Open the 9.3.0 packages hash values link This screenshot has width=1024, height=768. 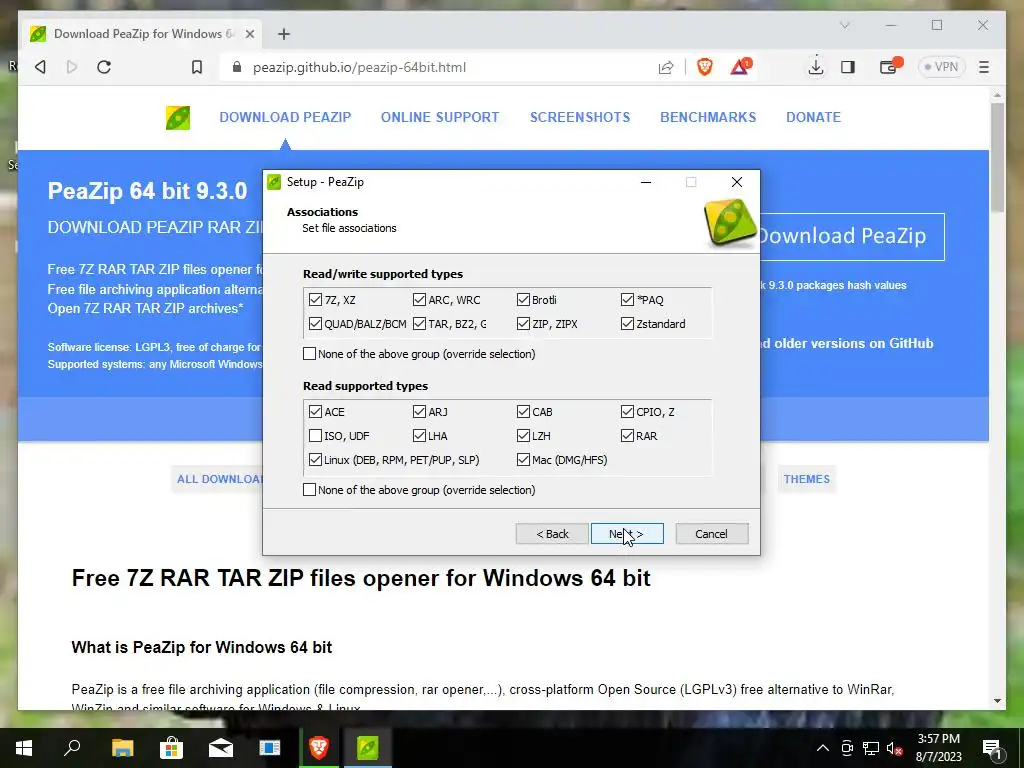[x=833, y=285]
